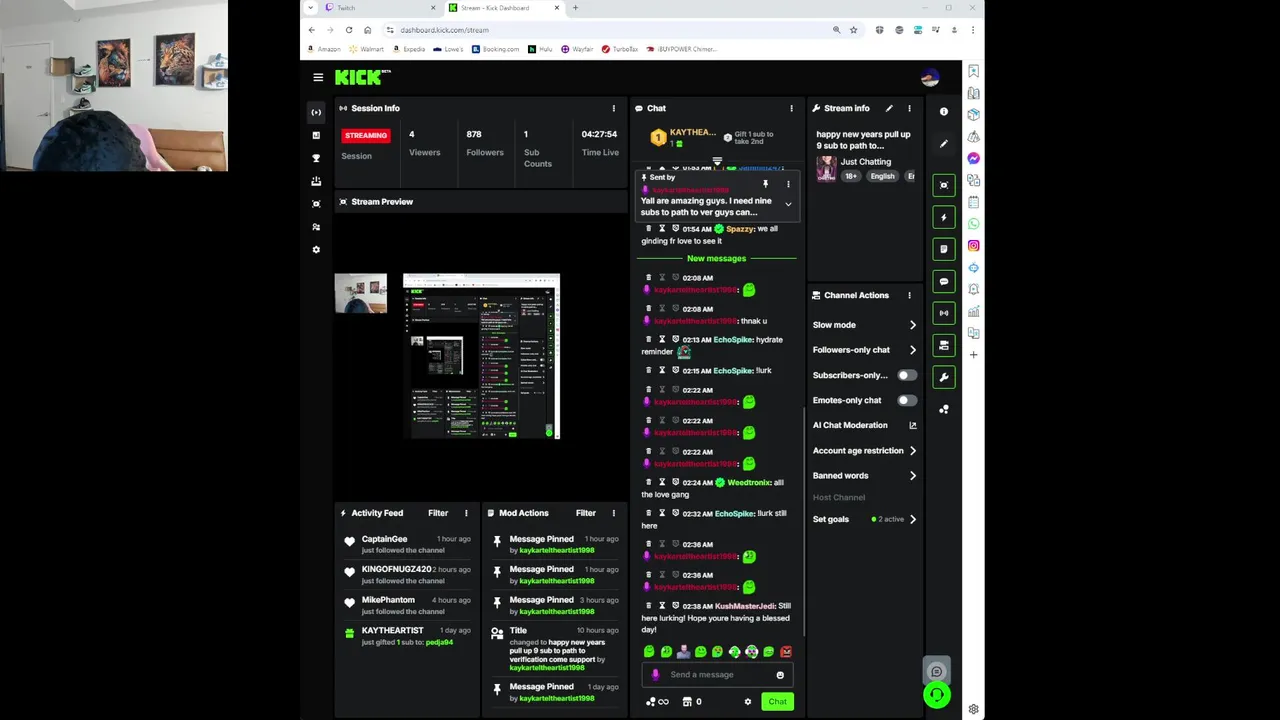Open Amazon bookmark

tap(324, 49)
